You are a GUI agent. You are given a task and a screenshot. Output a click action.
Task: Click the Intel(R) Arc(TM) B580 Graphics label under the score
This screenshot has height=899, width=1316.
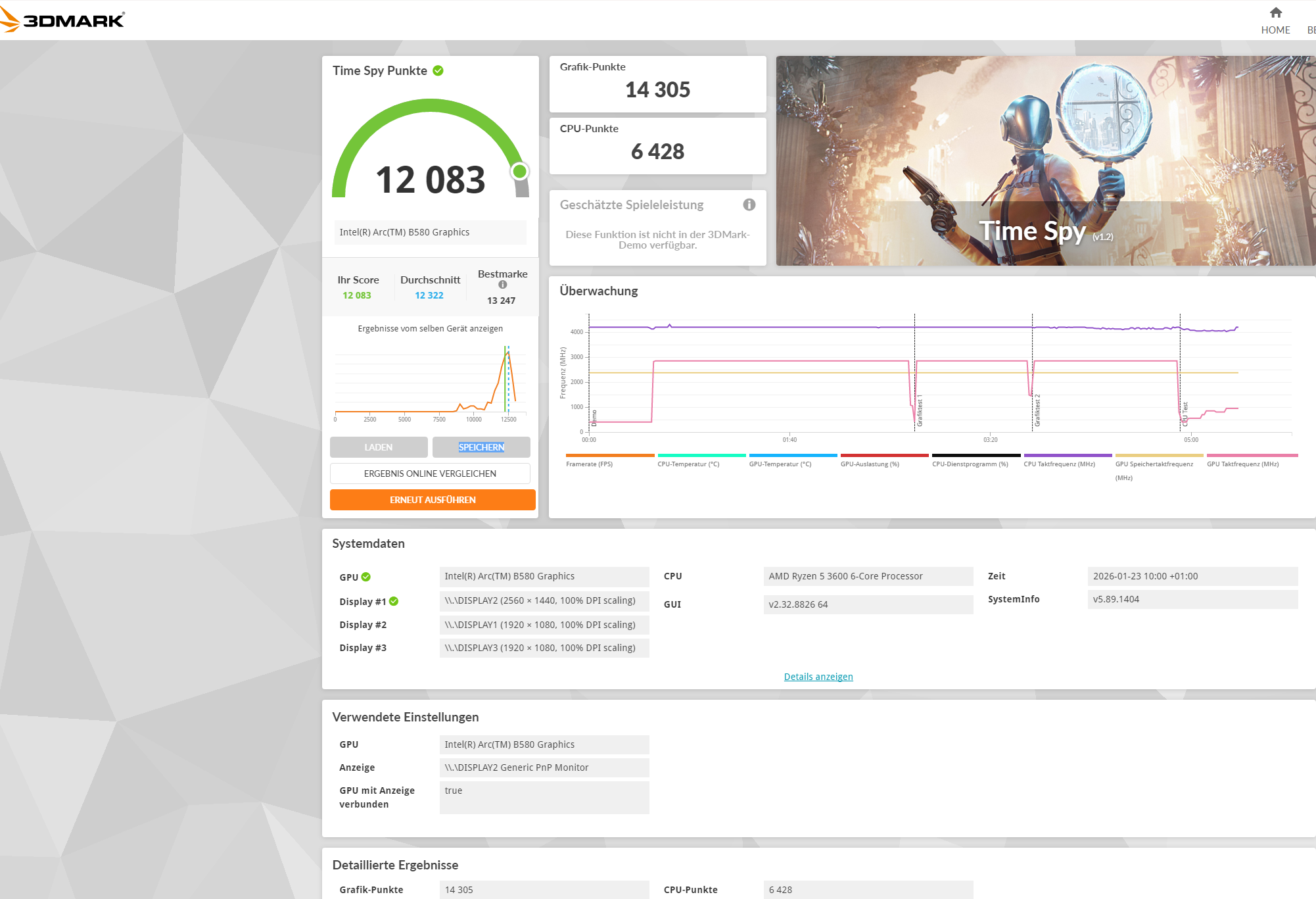[431, 232]
